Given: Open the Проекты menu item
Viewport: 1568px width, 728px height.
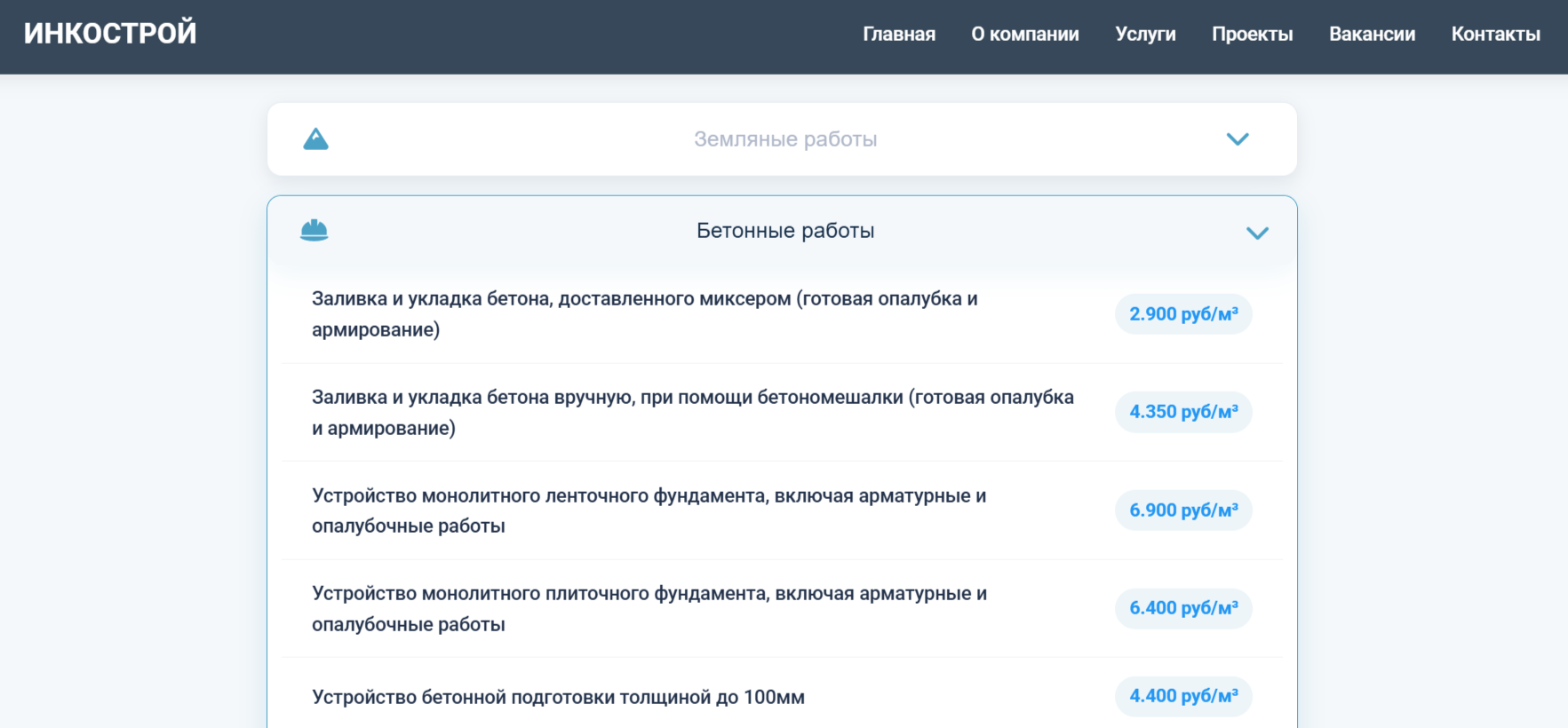Looking at the screenshot, I should [x=1253, y=35].
